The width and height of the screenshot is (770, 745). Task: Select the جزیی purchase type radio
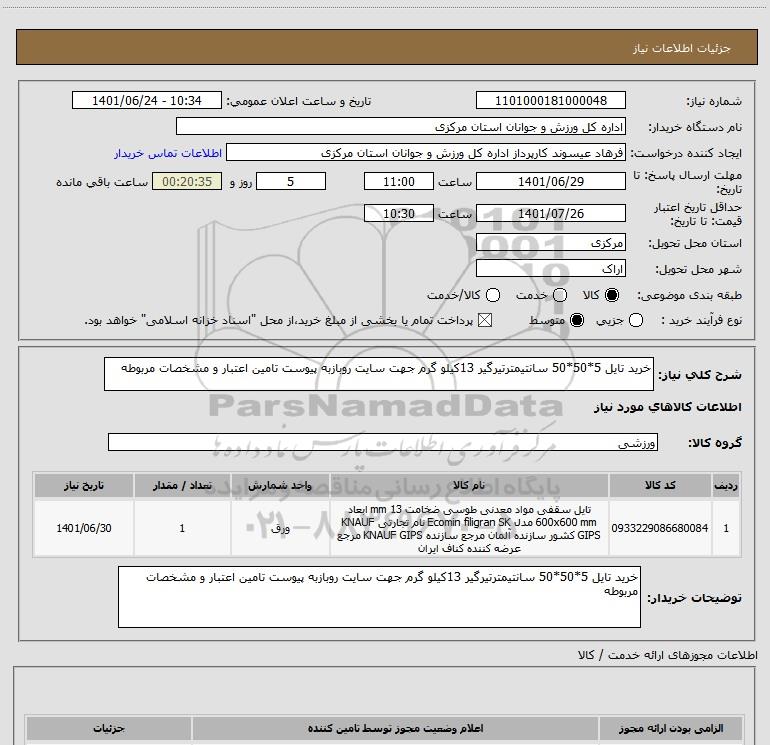[635, 321]
